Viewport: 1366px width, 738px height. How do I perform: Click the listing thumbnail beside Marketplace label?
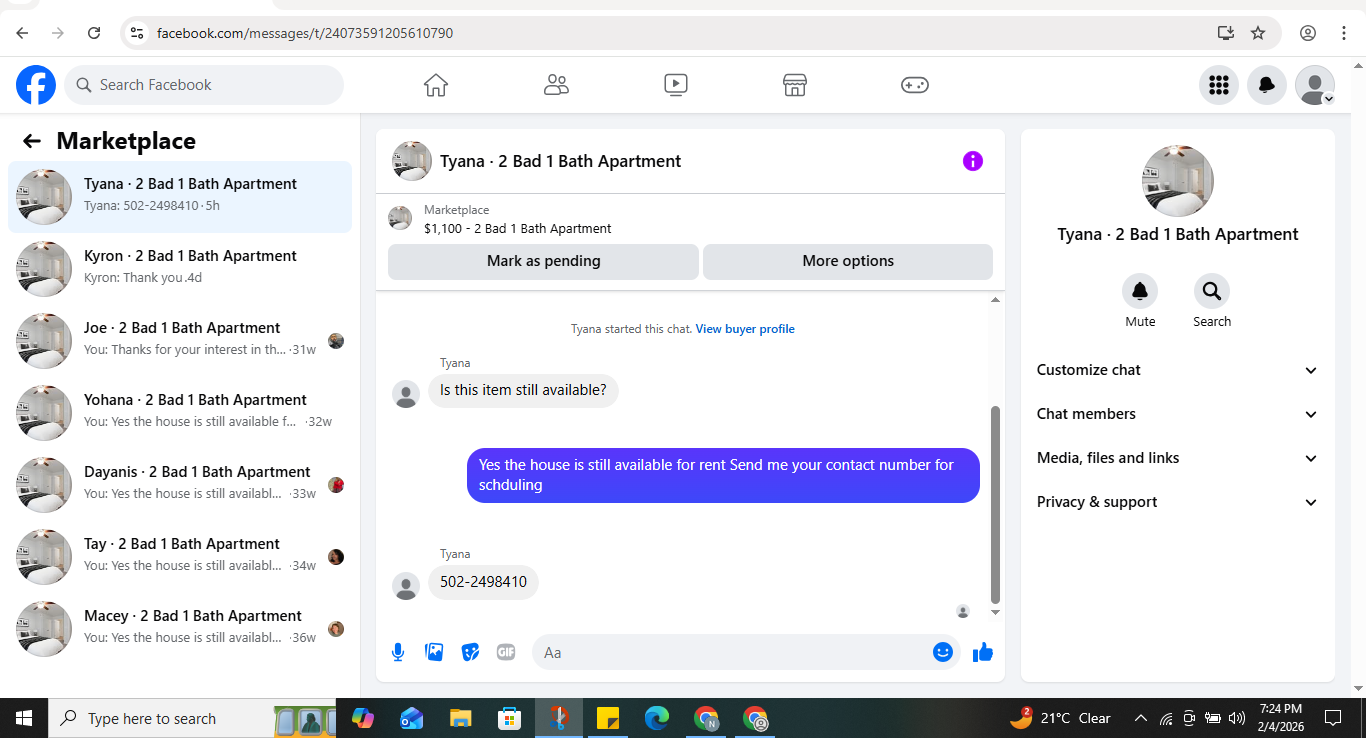click(x=400, y=218)
